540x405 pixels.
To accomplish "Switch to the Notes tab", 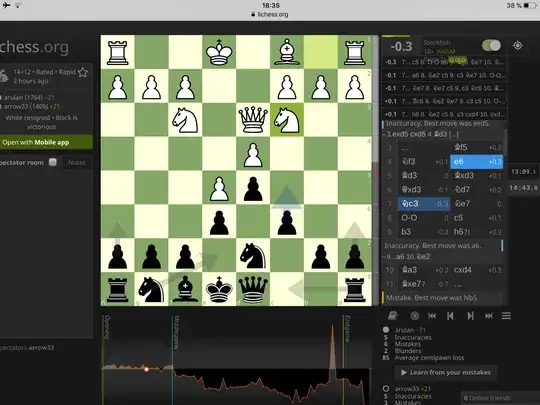I will (76, 163).
